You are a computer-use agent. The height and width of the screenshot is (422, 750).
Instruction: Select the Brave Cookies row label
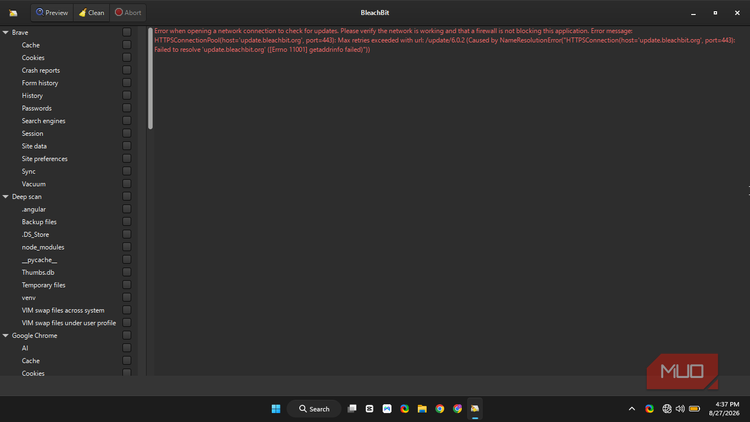tap(33, 57)
